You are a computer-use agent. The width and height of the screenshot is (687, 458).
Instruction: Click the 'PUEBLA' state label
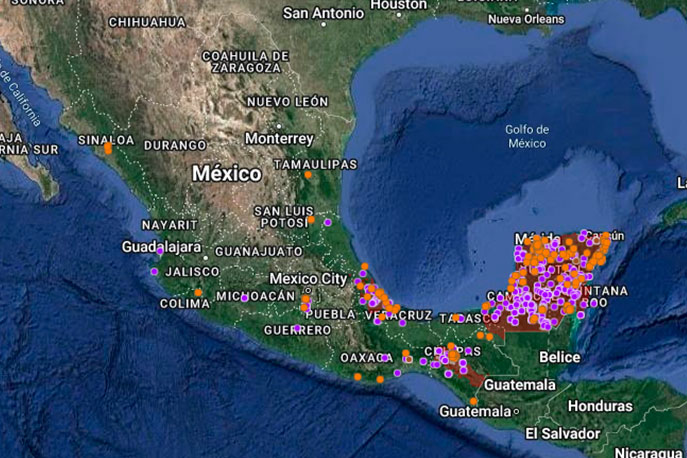pyautogui.click(x=331, y=314)
